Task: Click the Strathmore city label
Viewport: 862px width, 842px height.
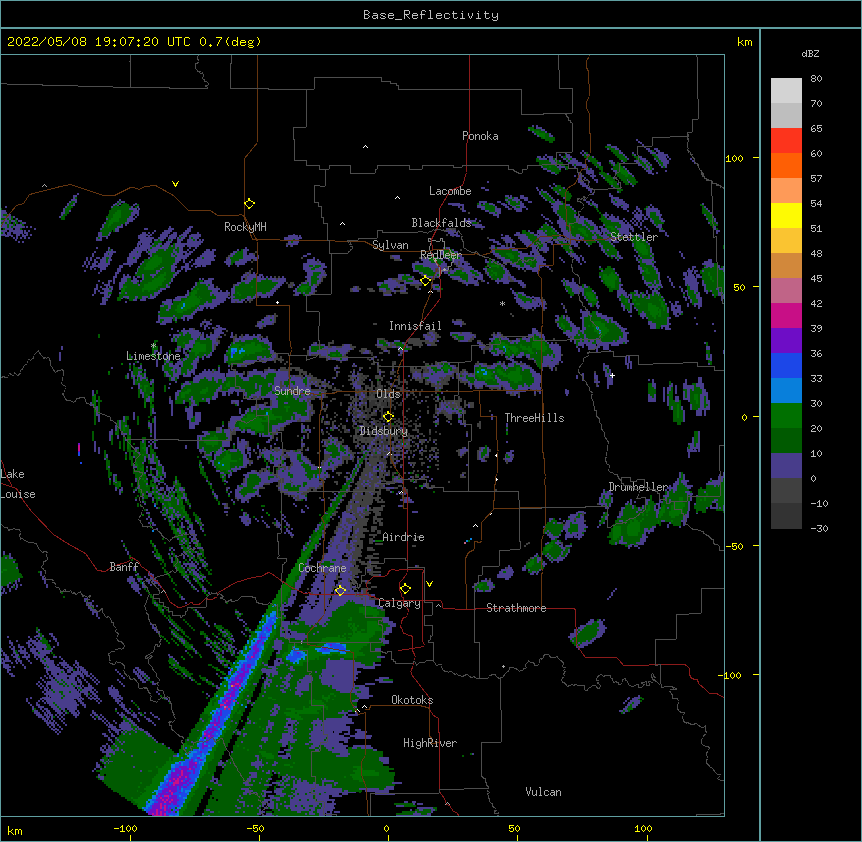Action: point(516,608)
